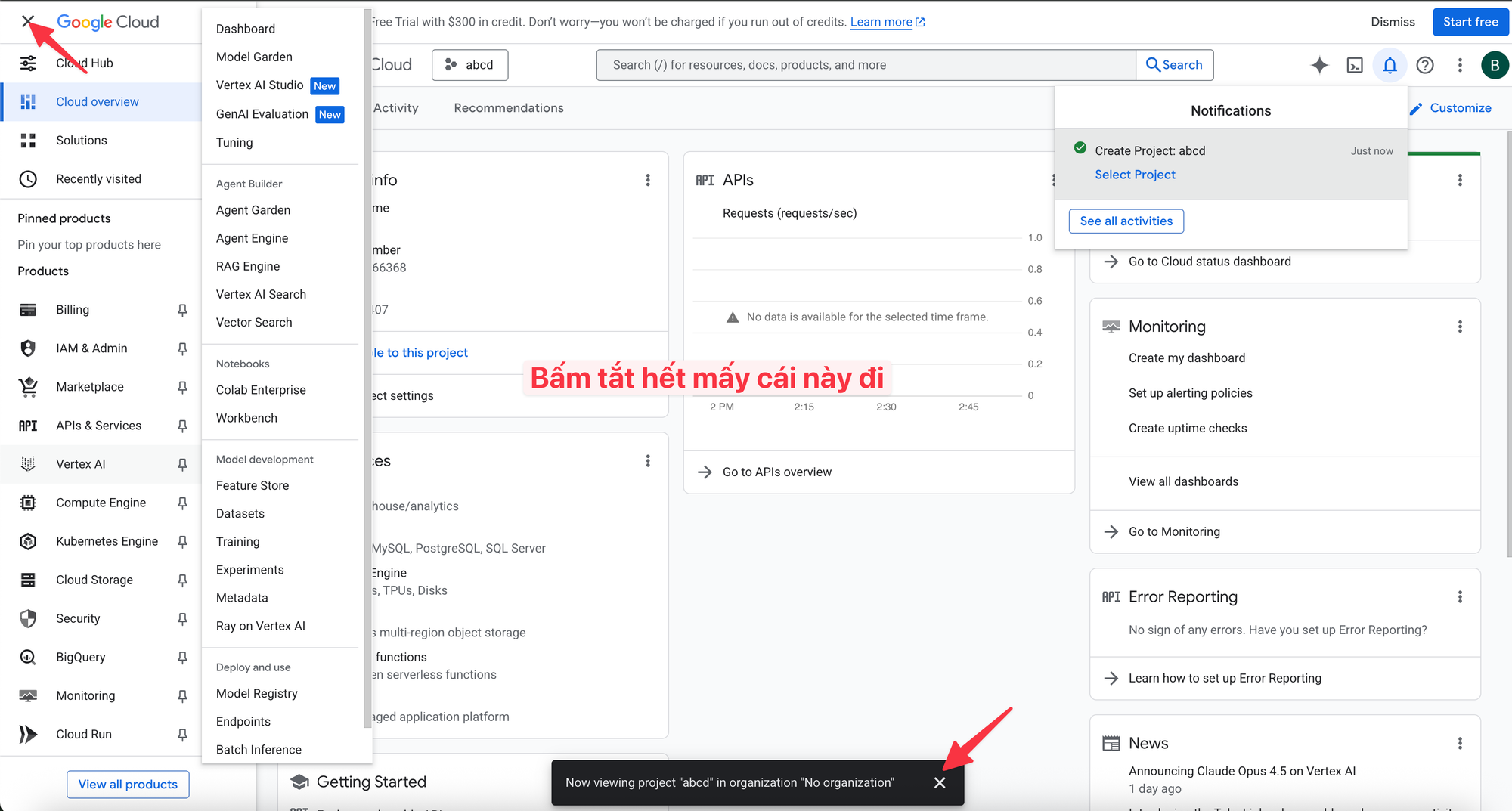Select Model Garden in Vertex AI submenu
The image size is (1512, 811).
point(254,57)
